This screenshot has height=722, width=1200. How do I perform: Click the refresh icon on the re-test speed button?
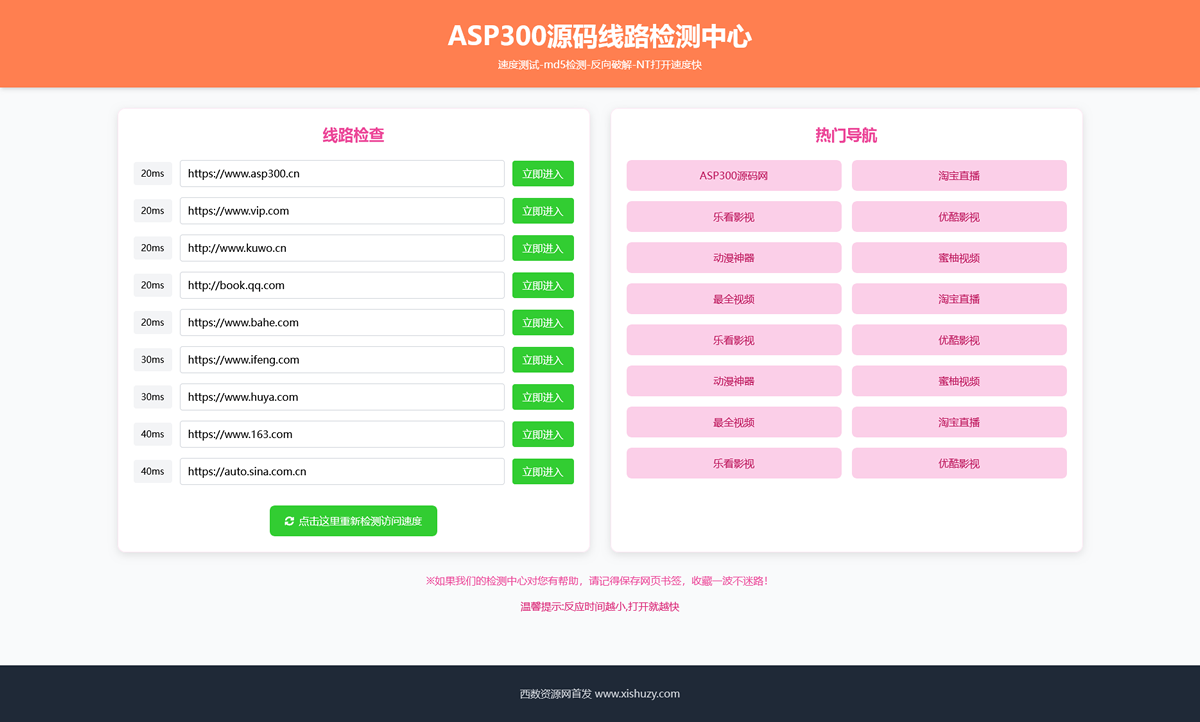tap(290, 520)
